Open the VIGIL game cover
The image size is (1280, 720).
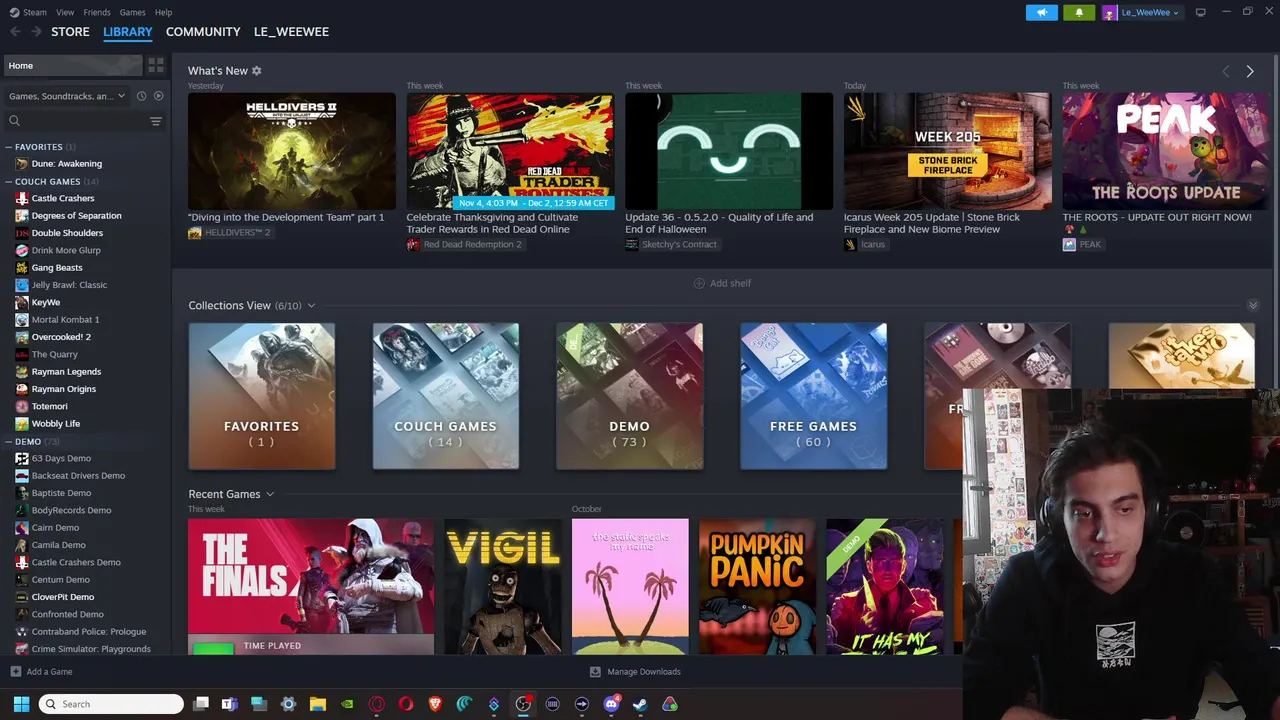pyautogui.click(x=503, y=586)
